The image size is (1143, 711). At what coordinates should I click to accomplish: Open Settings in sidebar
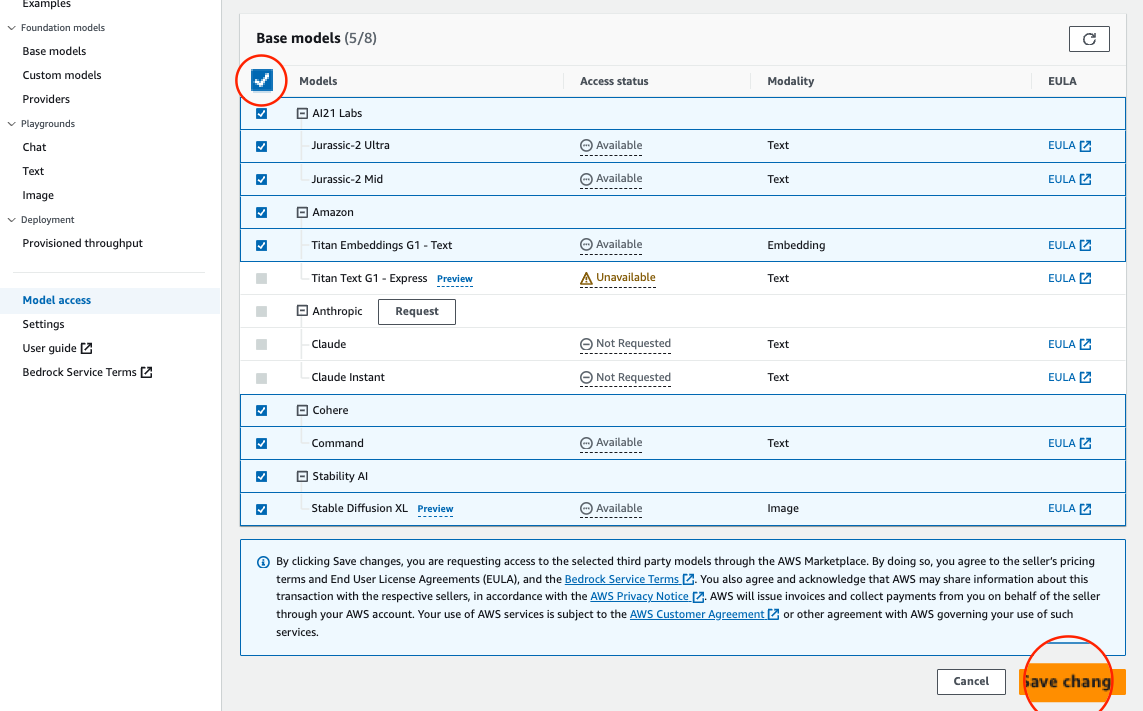(x=43, y=325)
